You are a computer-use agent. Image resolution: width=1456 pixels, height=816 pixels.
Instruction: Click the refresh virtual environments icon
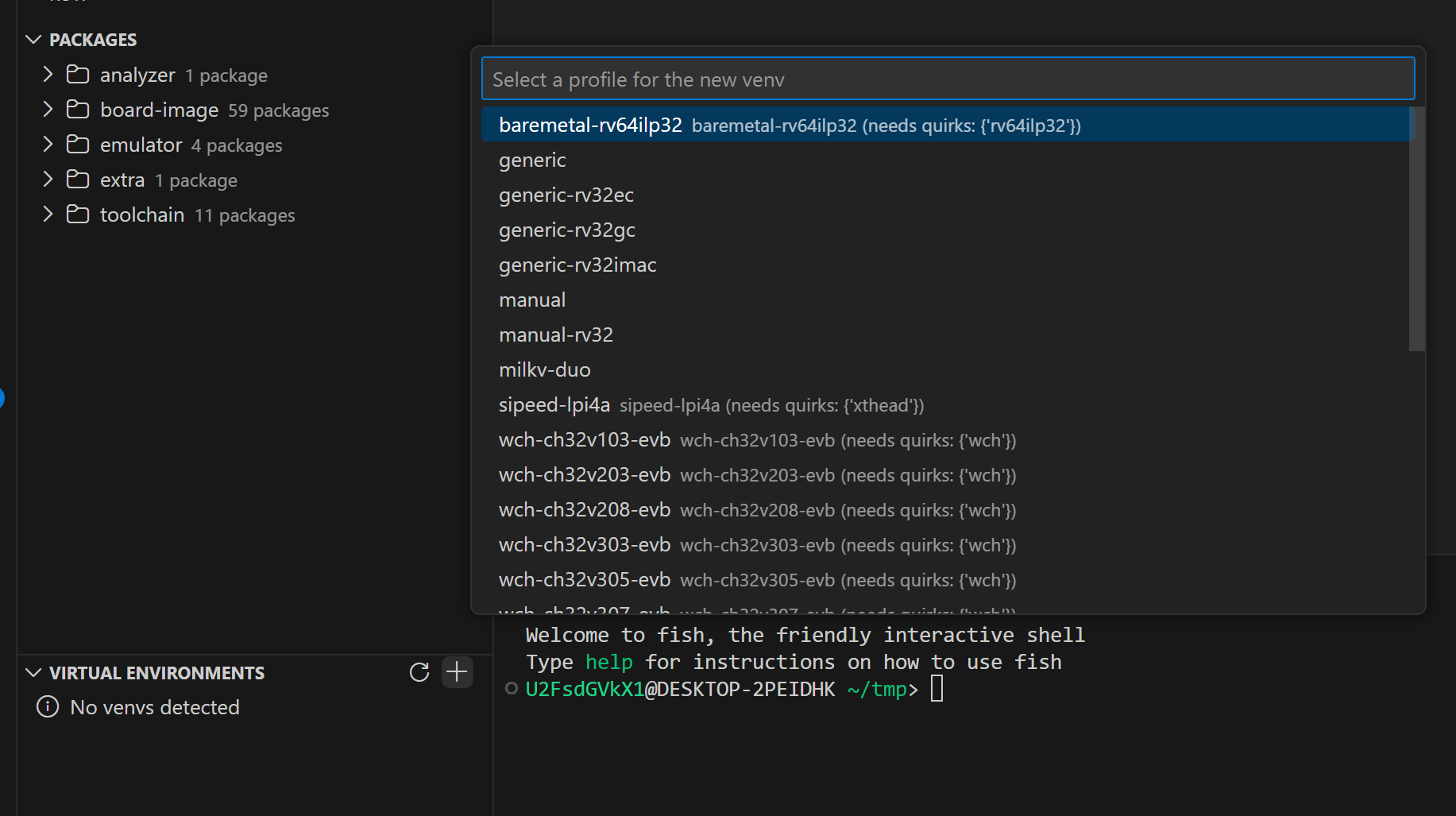pyautogui.click(x=419, y=672)
